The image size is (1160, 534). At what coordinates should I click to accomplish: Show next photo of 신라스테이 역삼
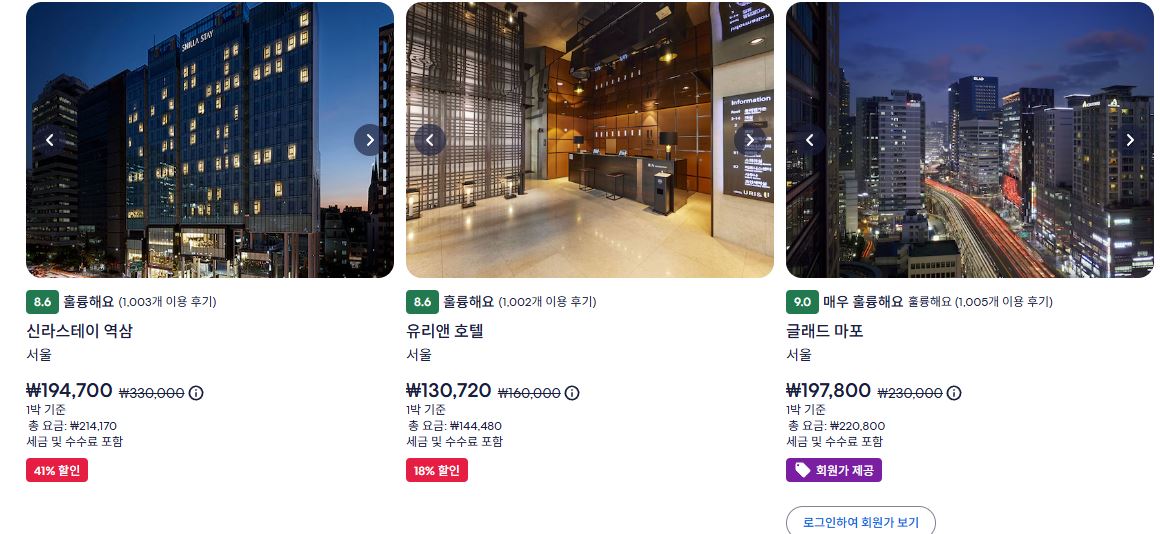[x=369, y=140]
